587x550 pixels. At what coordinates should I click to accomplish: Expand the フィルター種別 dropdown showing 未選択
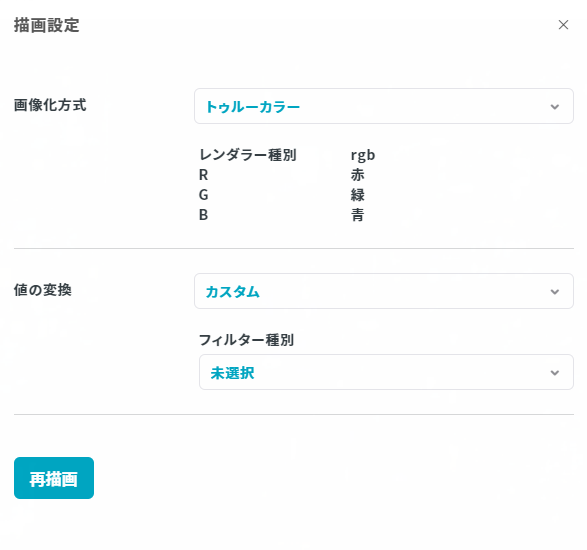click(x=386, y=372)
